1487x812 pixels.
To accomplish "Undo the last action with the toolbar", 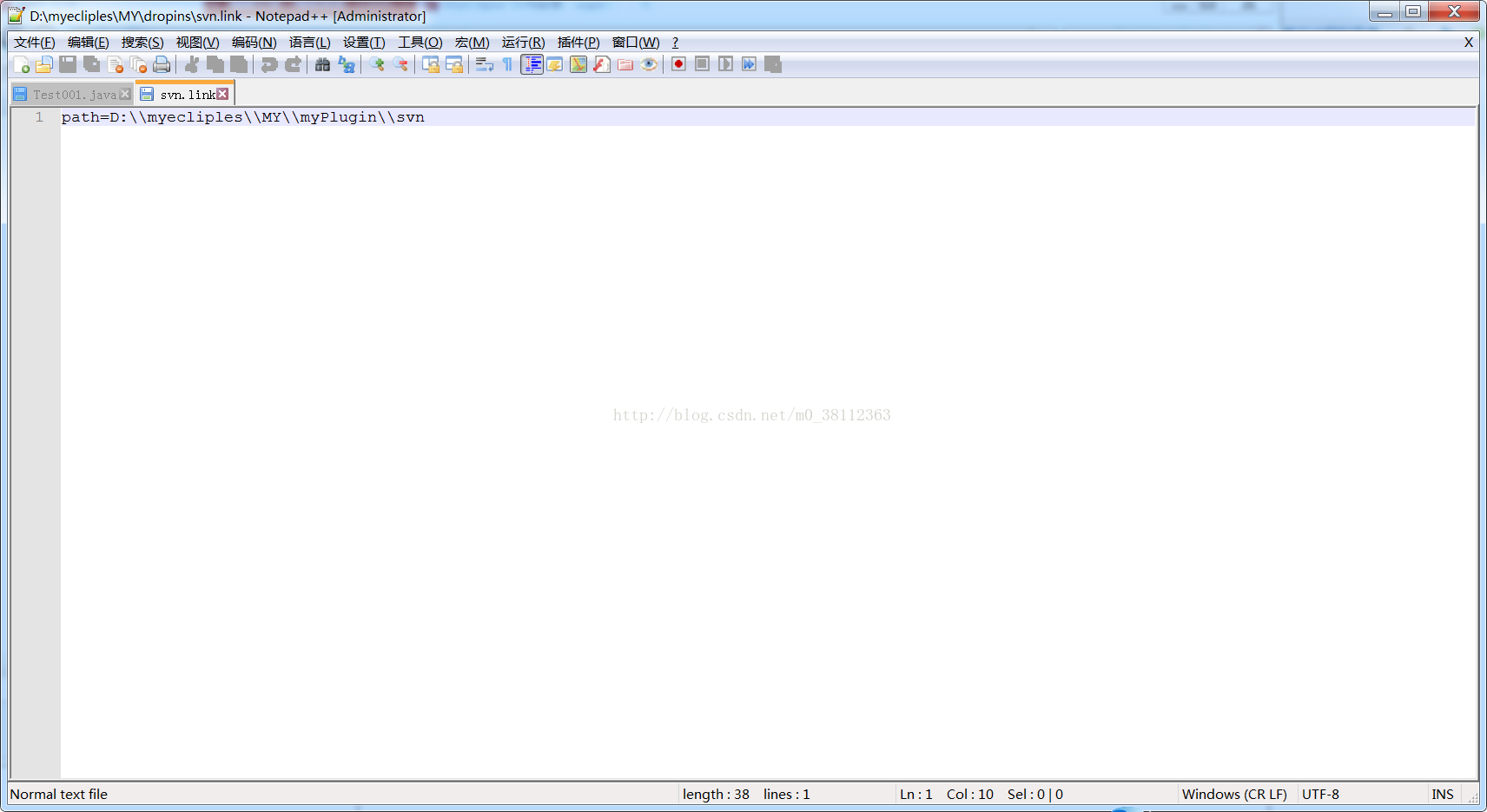I will point(269,64).
